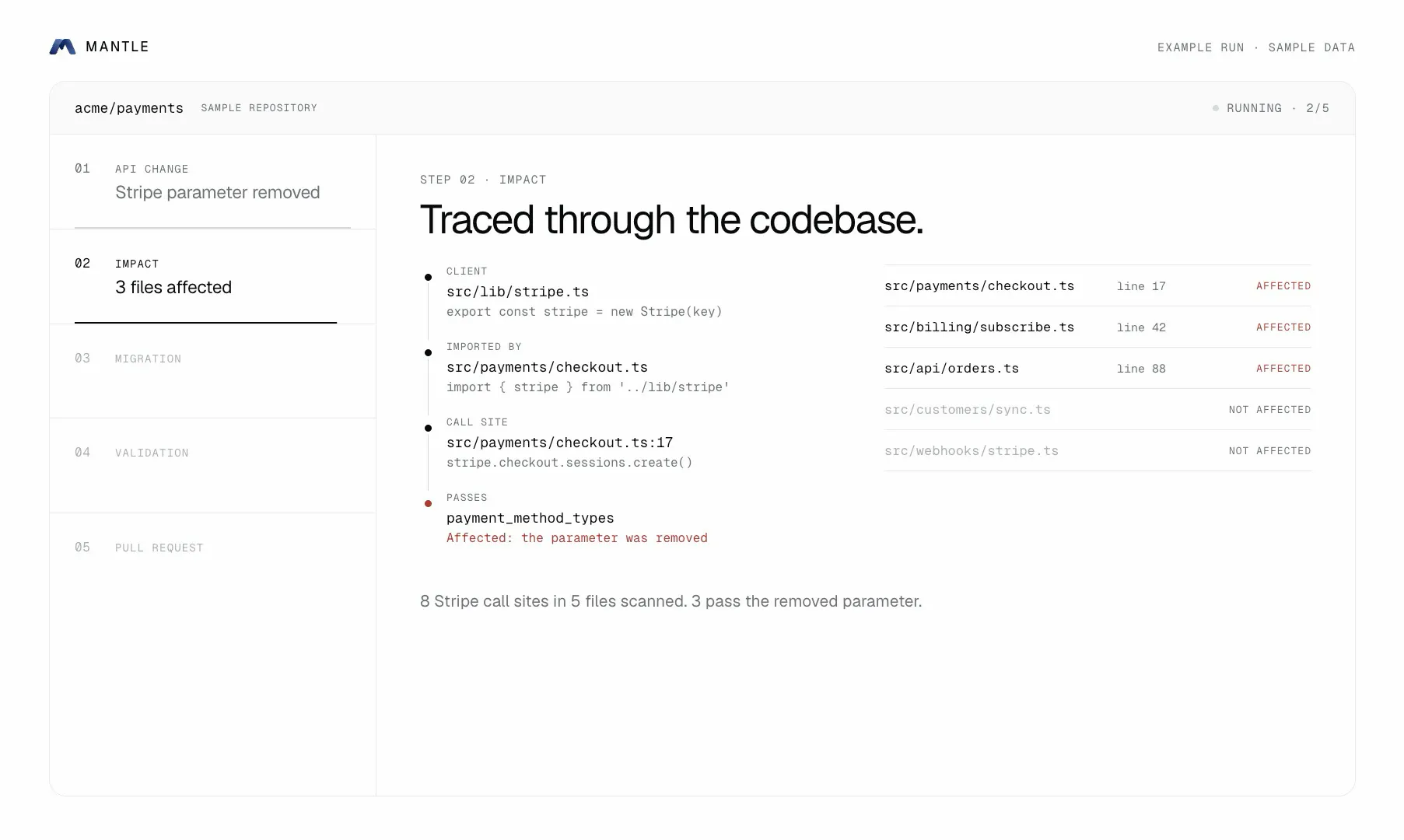The width and height of the screenshot is (1404, 840).
Task: Click the 'Sample Repository' label
Action: (x=259, y=108)
